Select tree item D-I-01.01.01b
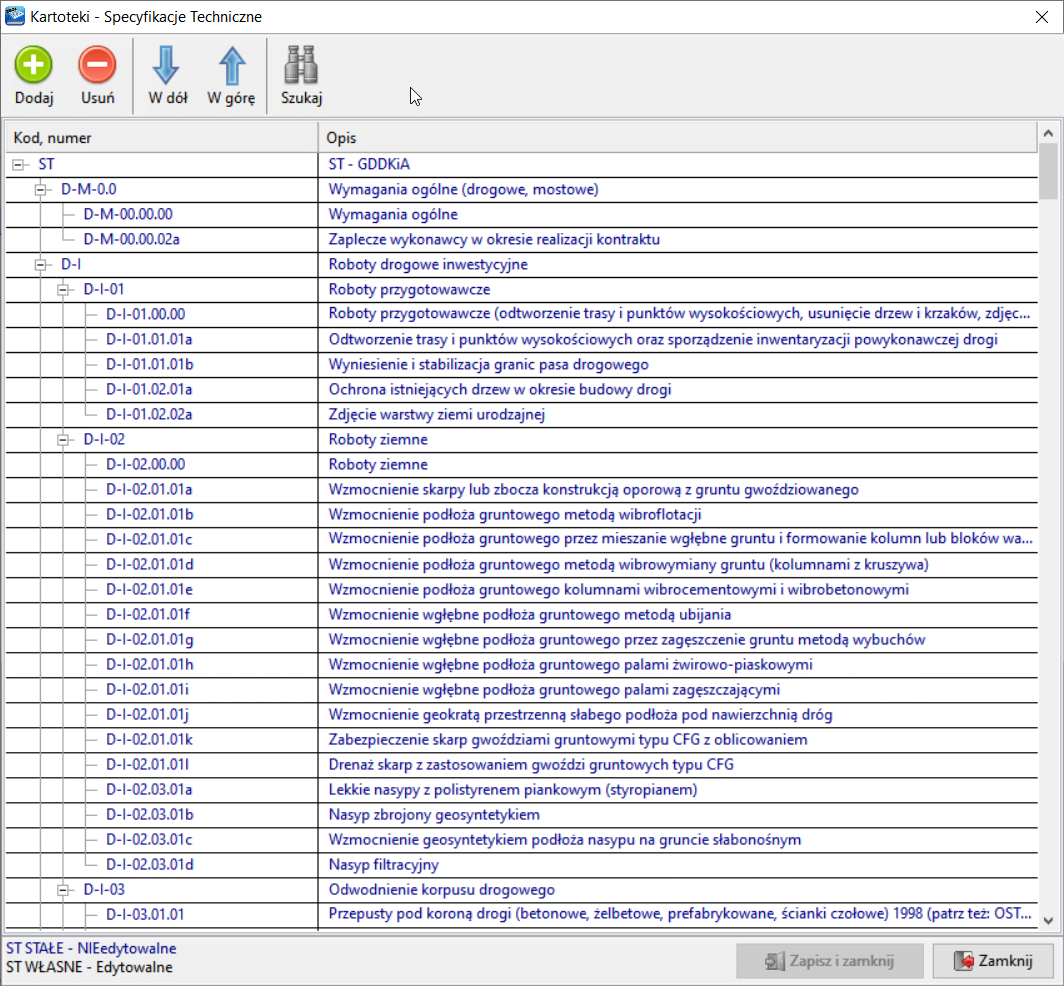Screen dimensions: 1064x986 149,364
